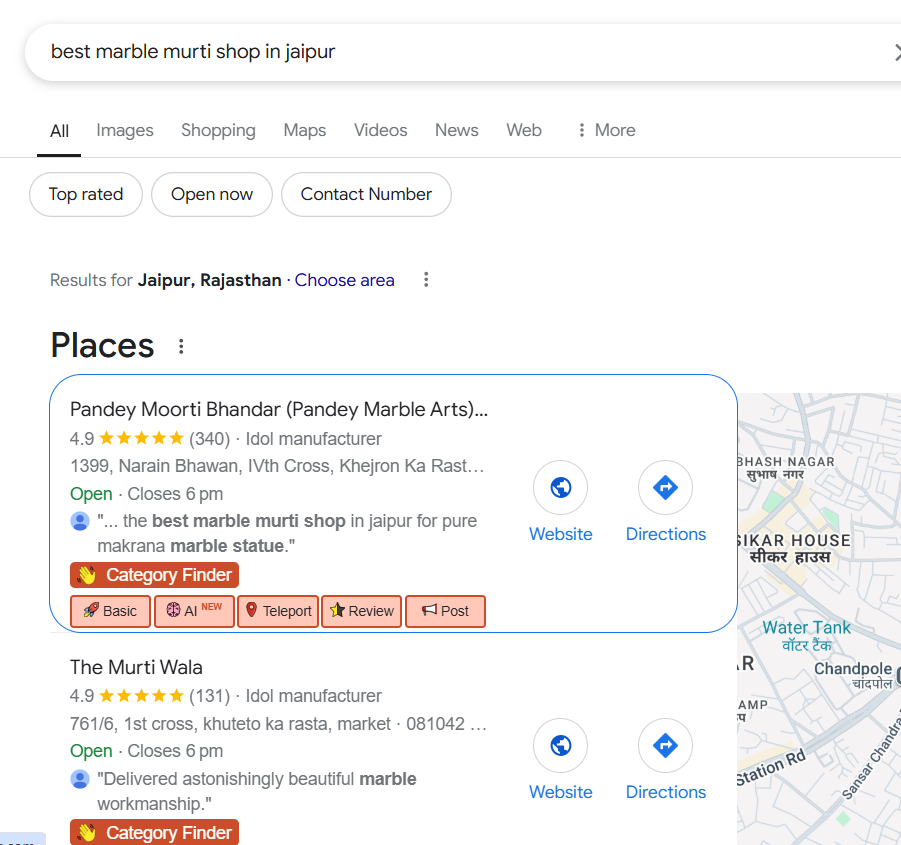Toggle the Top rated filter chip
The height and width of the screenshot is (845, 901).
pos(86,194)
